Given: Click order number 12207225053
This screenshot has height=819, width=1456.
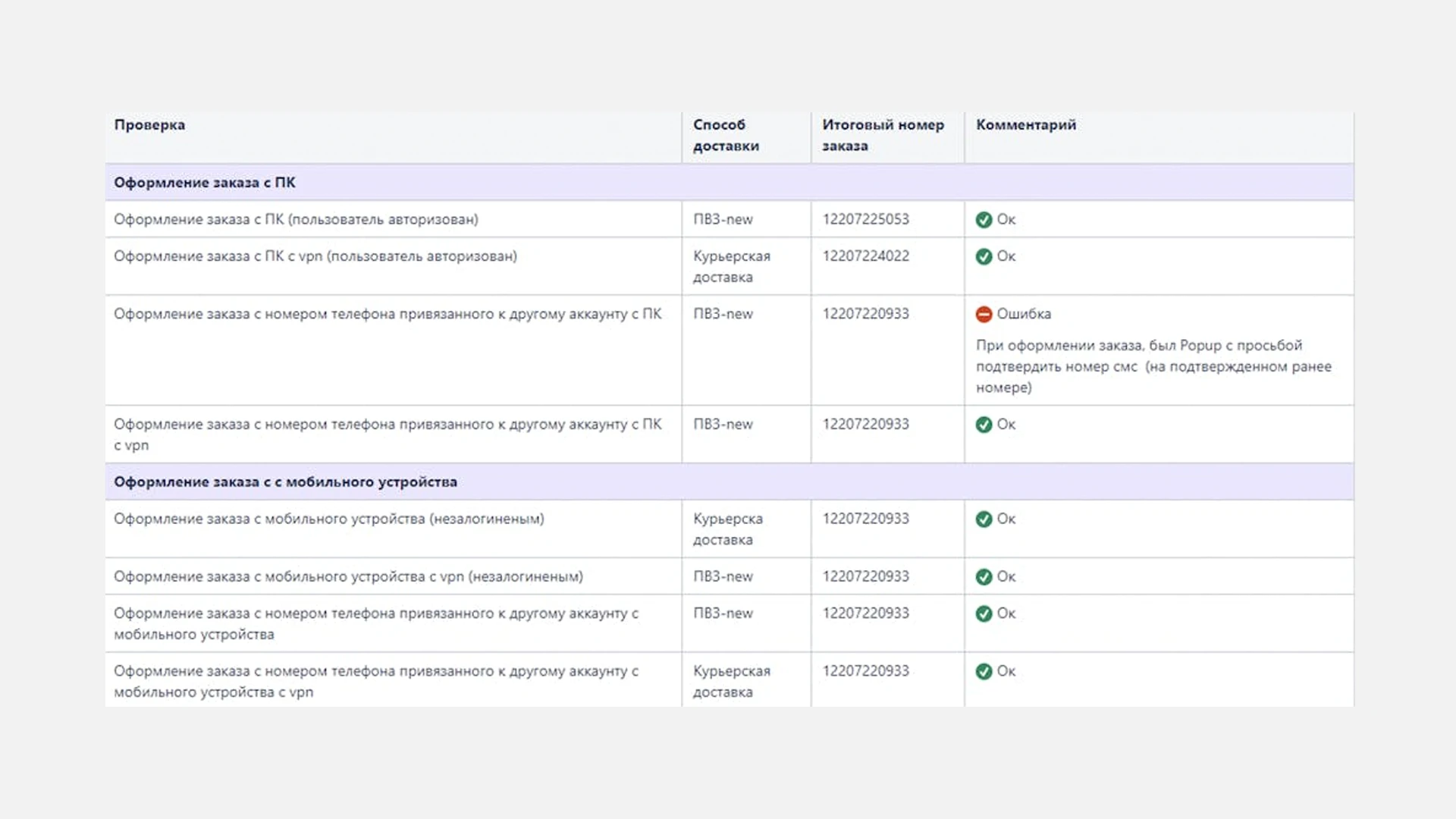Looking at the screenshot, I should (865, 219).
